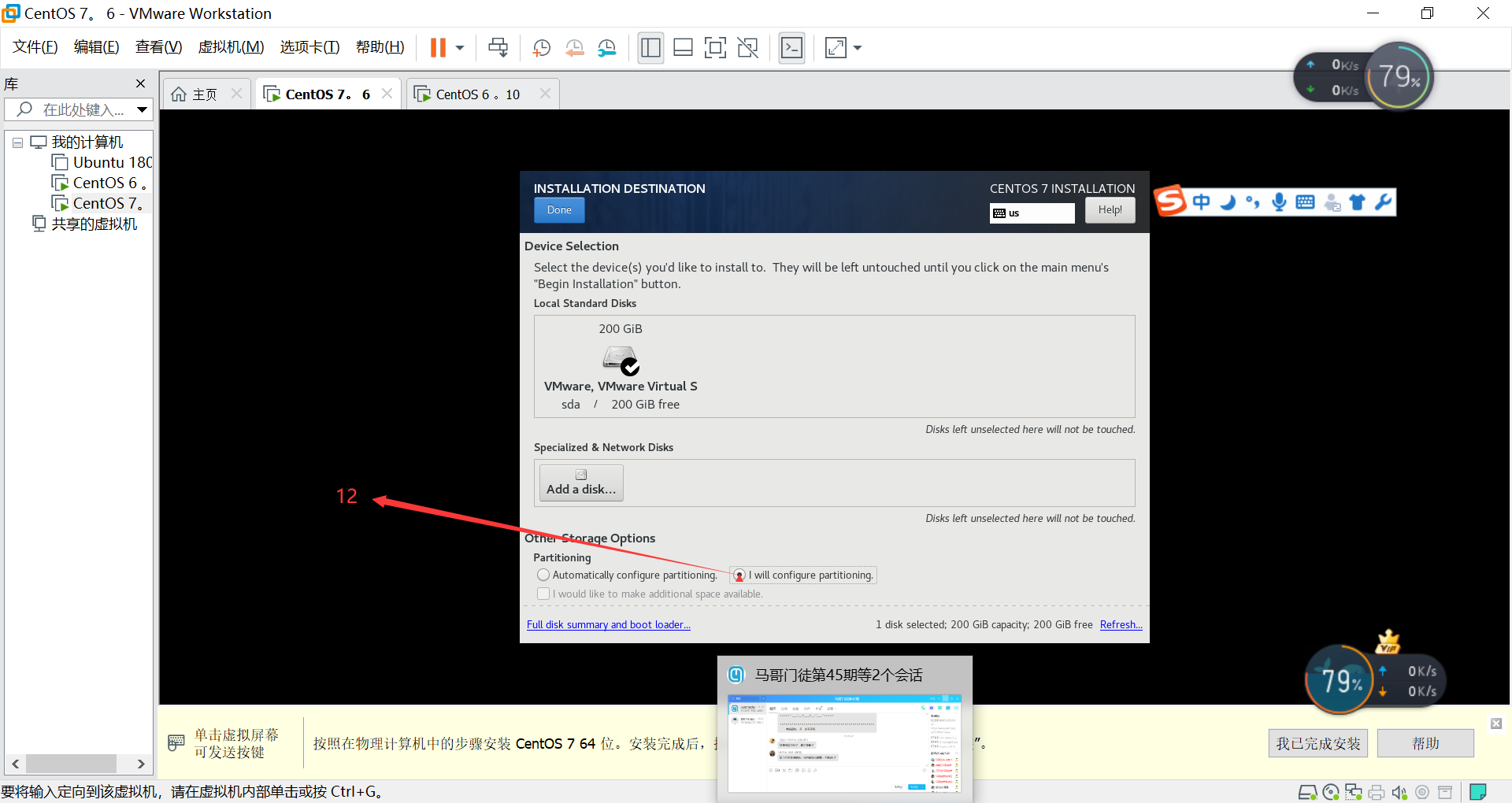Revert to the previous snapshot
Image resolution: width=1512 pixels, height=803 pixels.
click(574, 48)
